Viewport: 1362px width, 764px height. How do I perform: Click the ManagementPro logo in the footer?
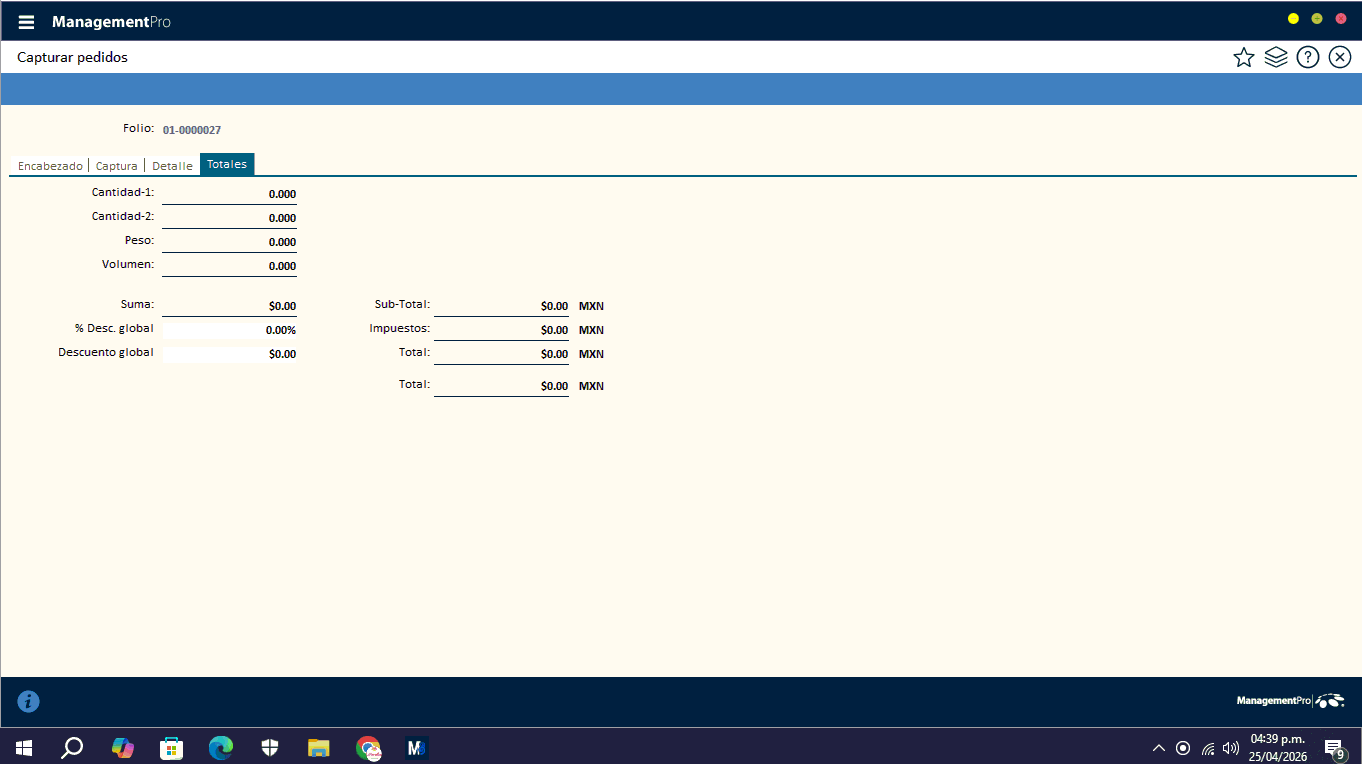coord(1290,701)
